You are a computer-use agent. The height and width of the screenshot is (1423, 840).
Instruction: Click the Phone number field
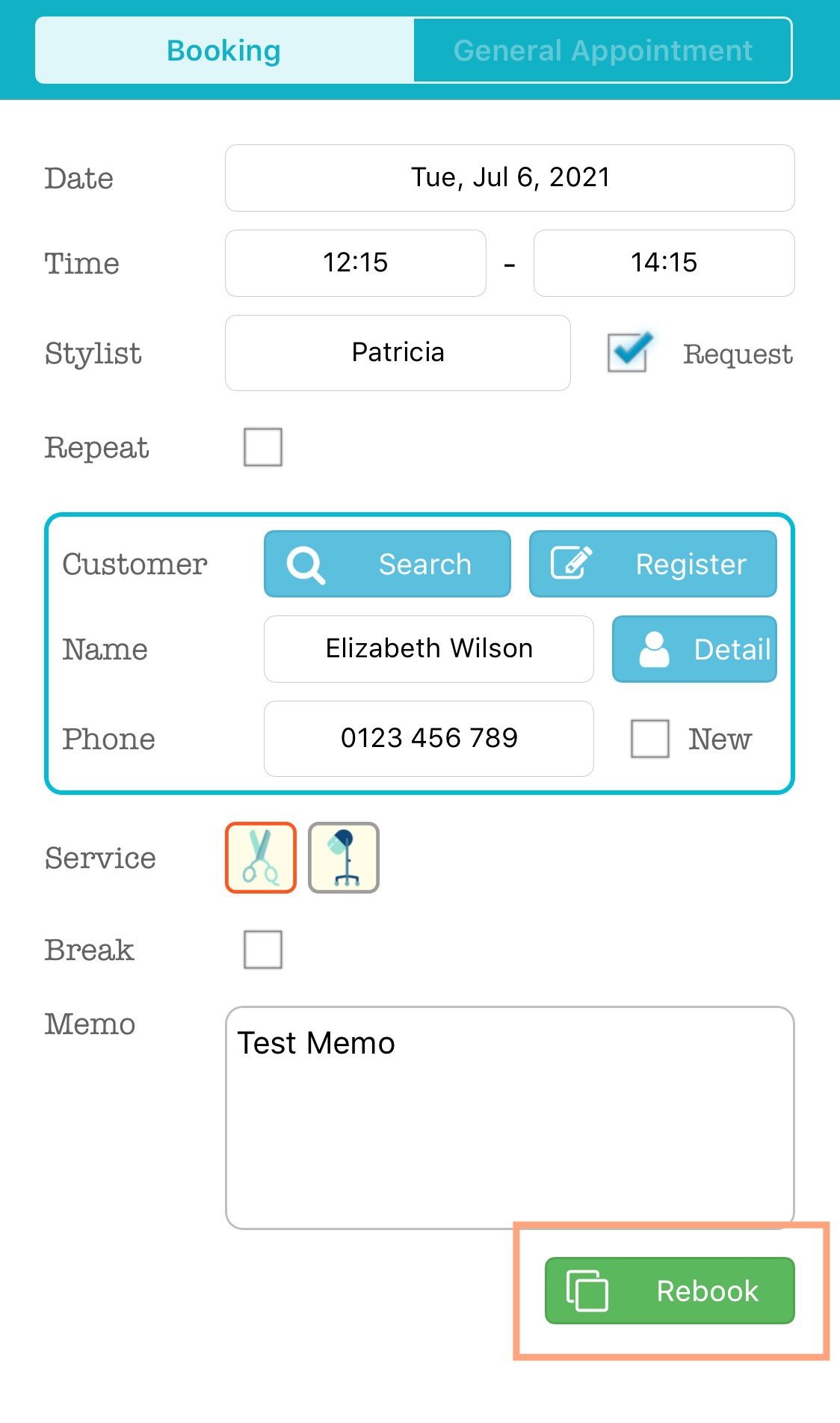(429, 739)
